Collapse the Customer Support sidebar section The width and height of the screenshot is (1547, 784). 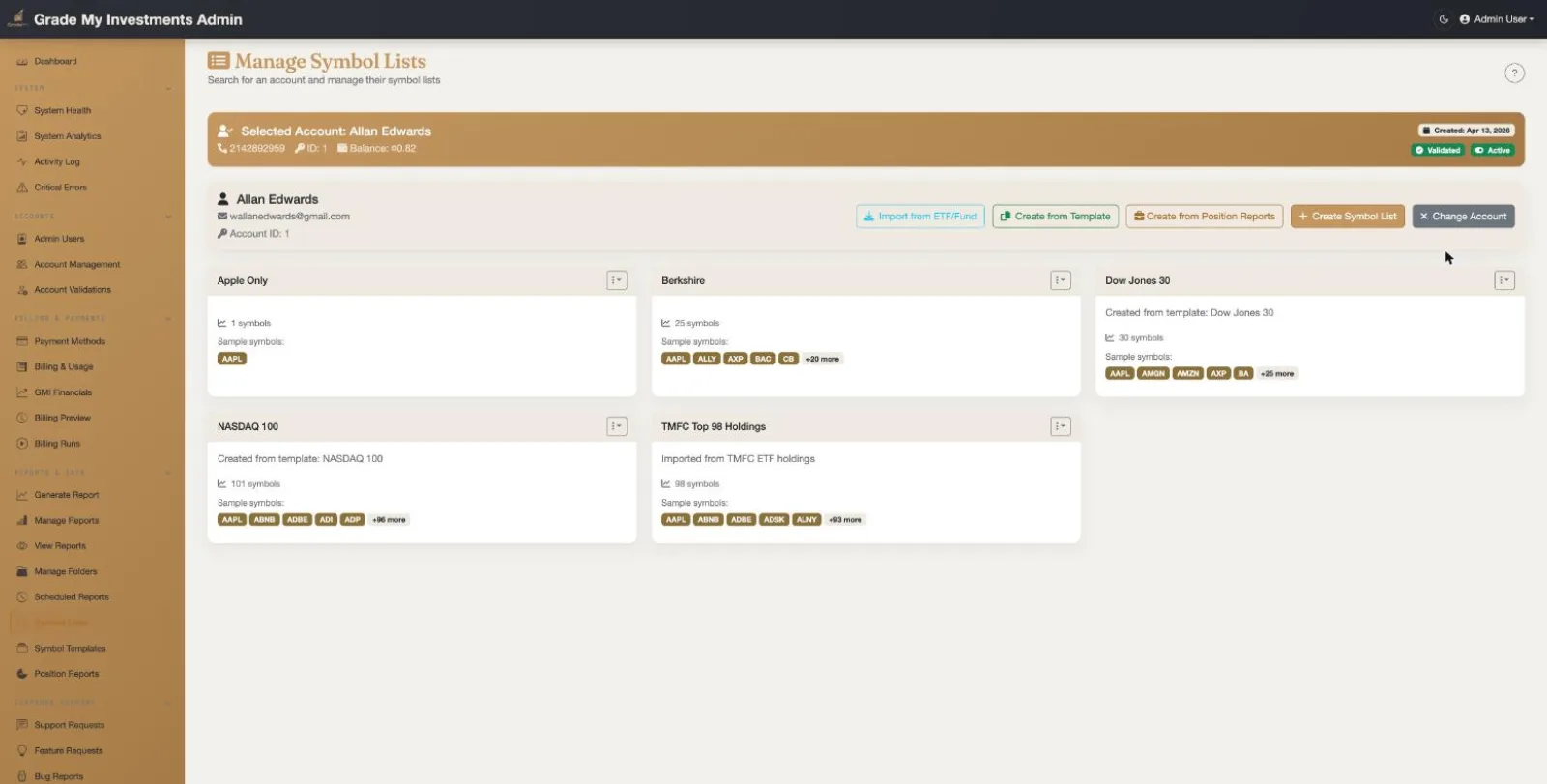point(168,702)
